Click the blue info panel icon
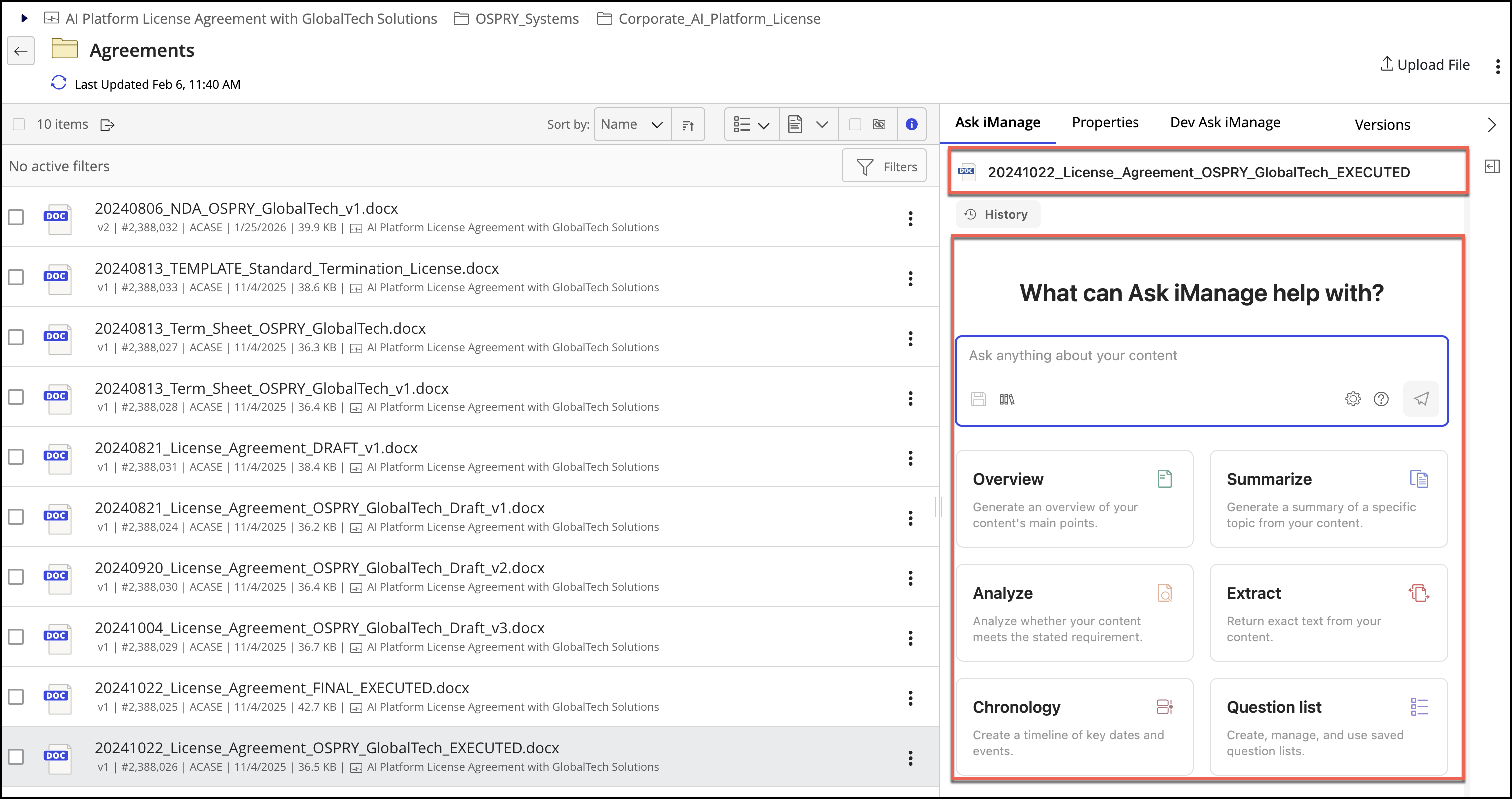 pyautogui.click(x=911, y=124)
